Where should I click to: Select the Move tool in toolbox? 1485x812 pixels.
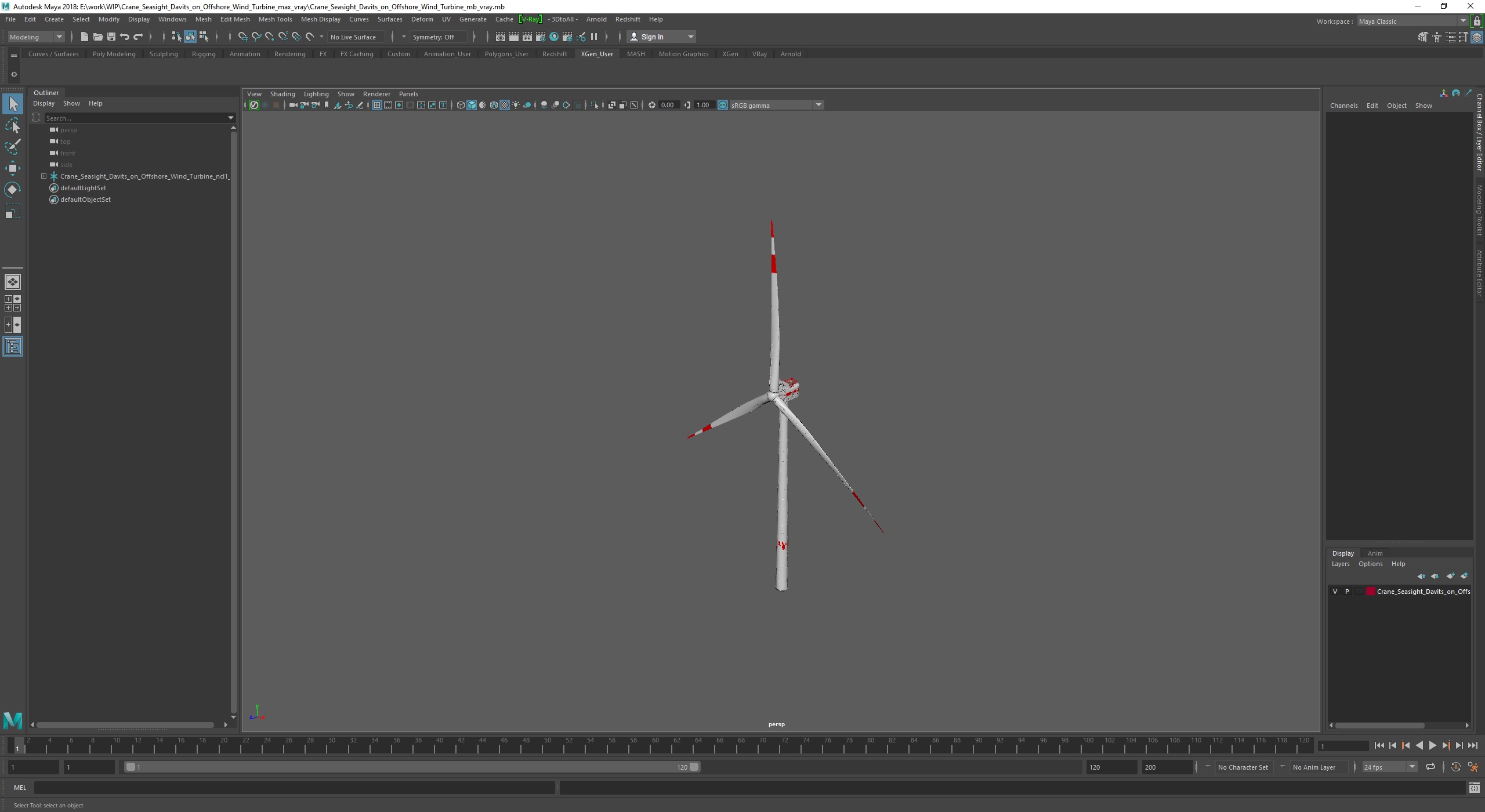tap(12, 168)
